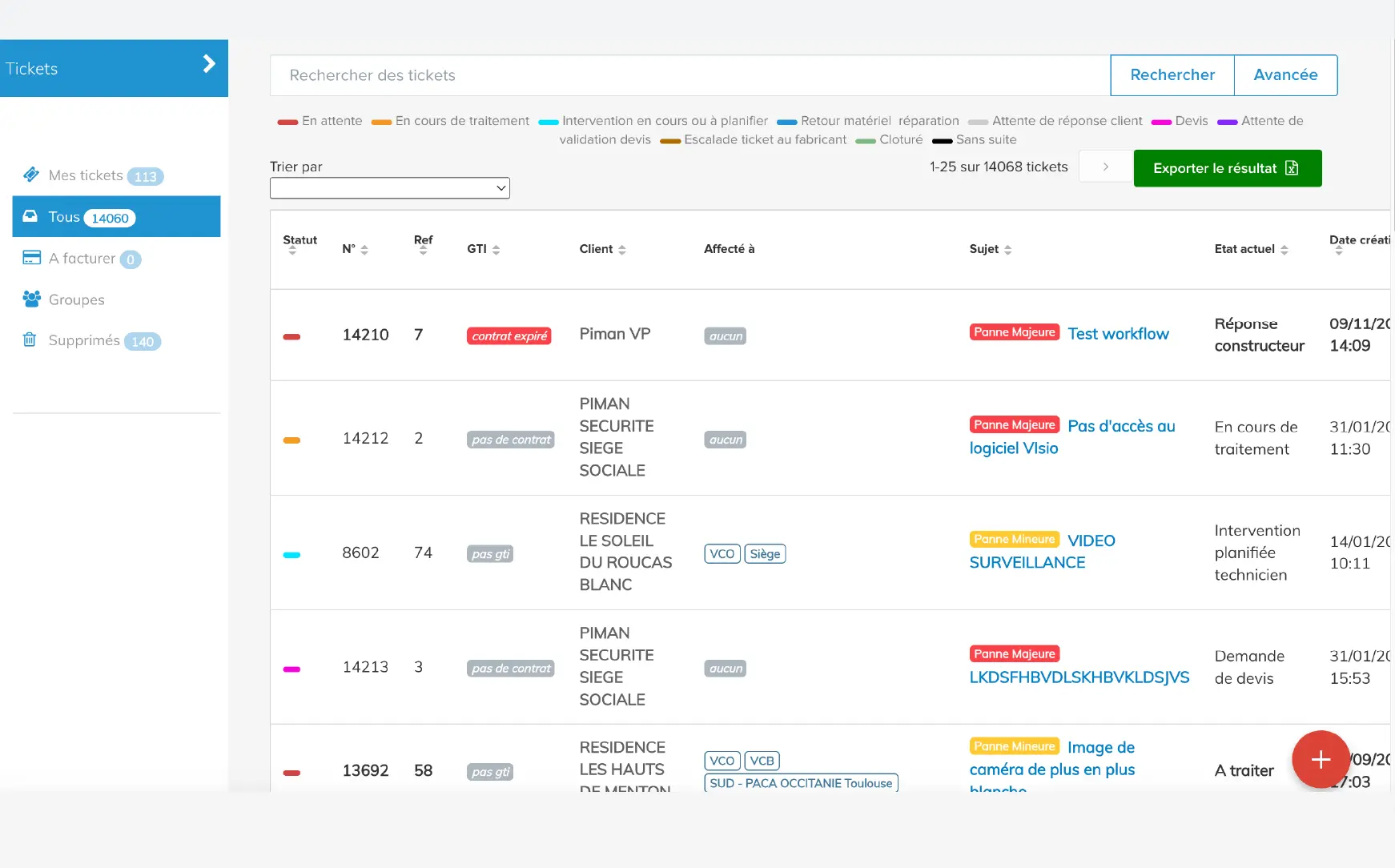
Task: Go to next page of tickets arrow
Action: click(x=1105, y=167)
